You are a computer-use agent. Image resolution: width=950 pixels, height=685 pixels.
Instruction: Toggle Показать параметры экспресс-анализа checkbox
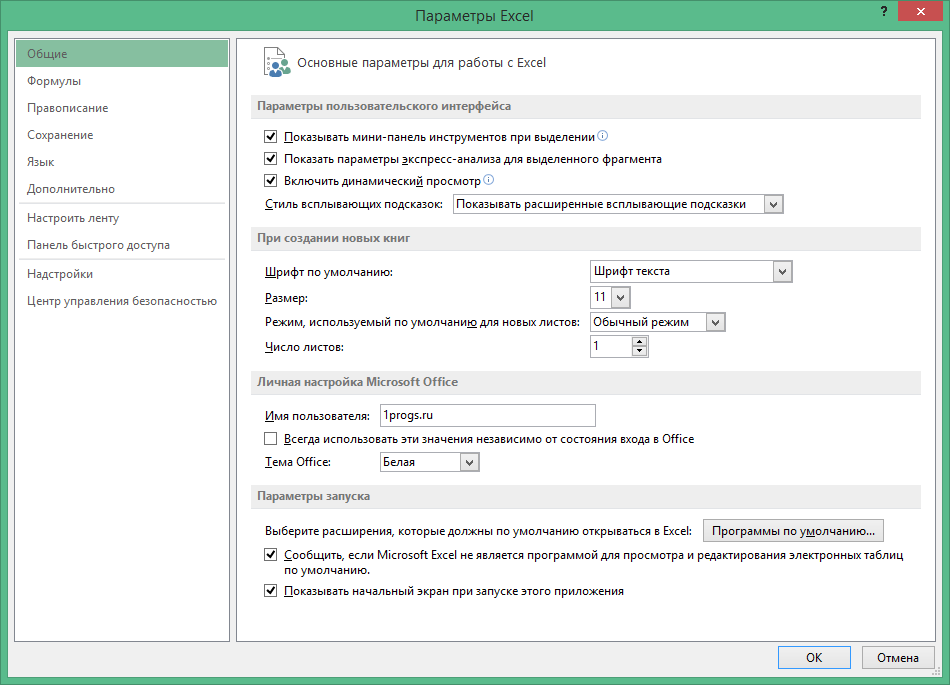270,159
